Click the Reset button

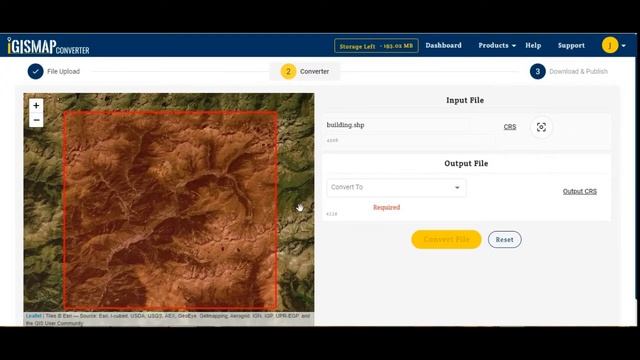click(504, 240)
